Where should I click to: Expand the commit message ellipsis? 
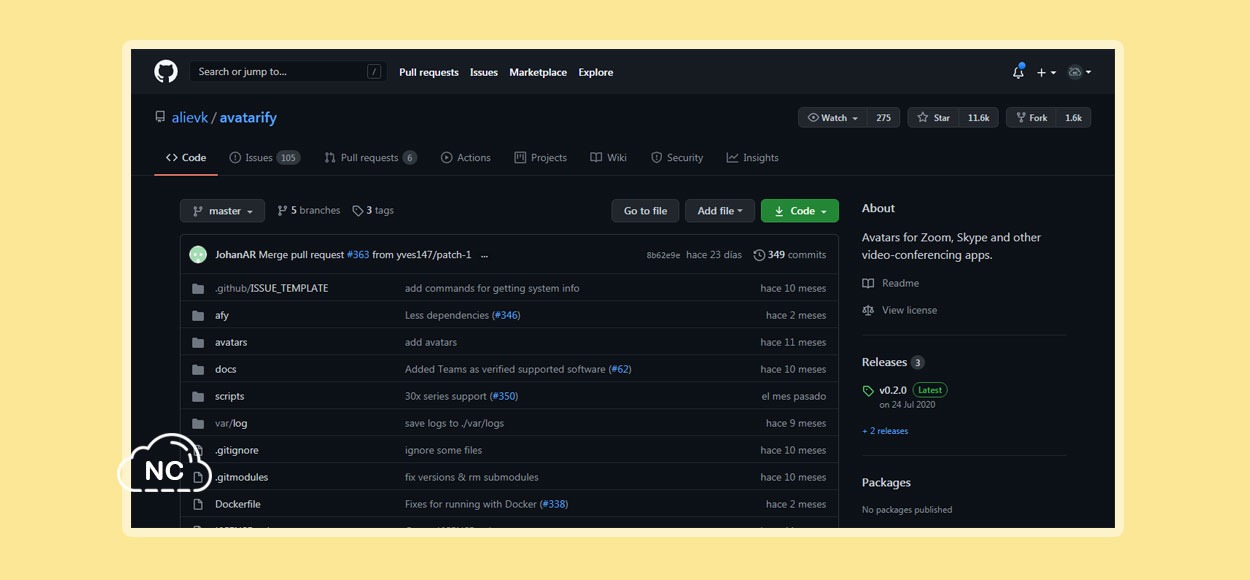484,255
